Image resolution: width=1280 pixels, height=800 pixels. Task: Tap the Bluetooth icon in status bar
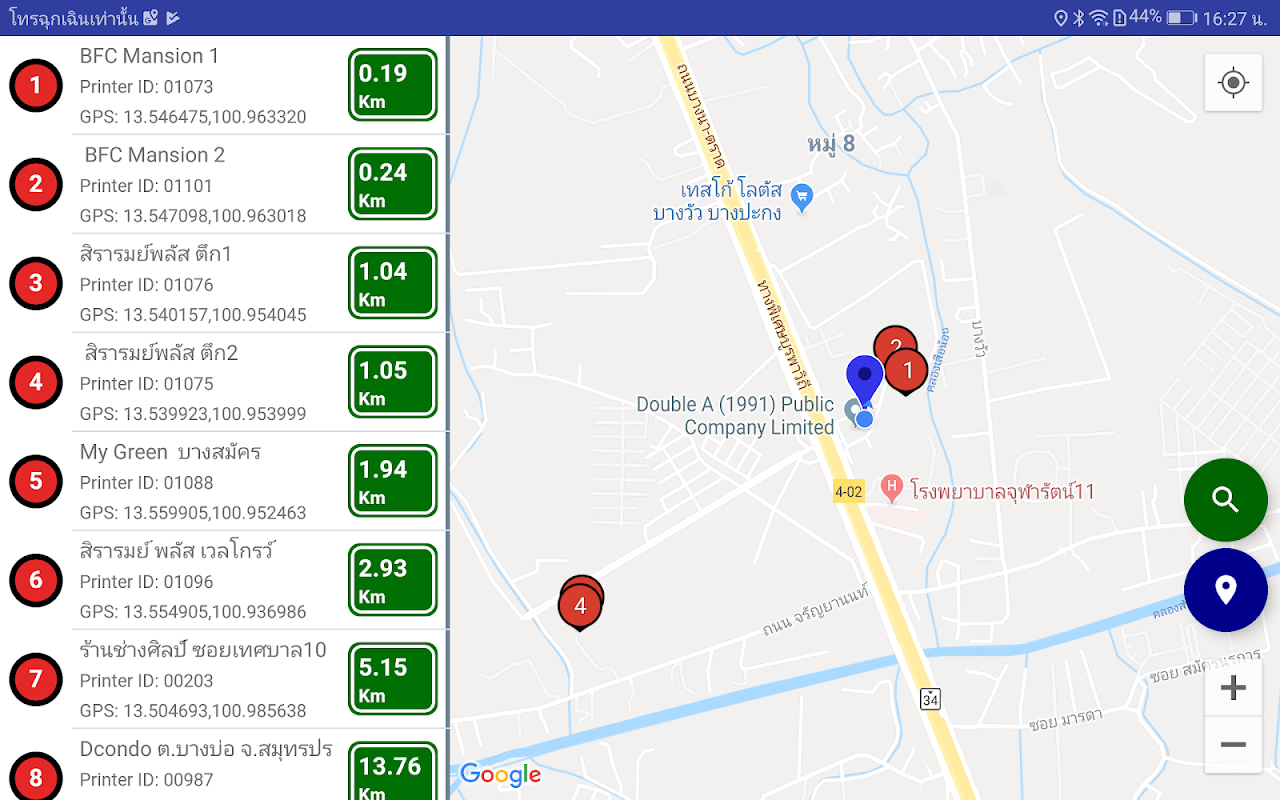pos(1079,18)
